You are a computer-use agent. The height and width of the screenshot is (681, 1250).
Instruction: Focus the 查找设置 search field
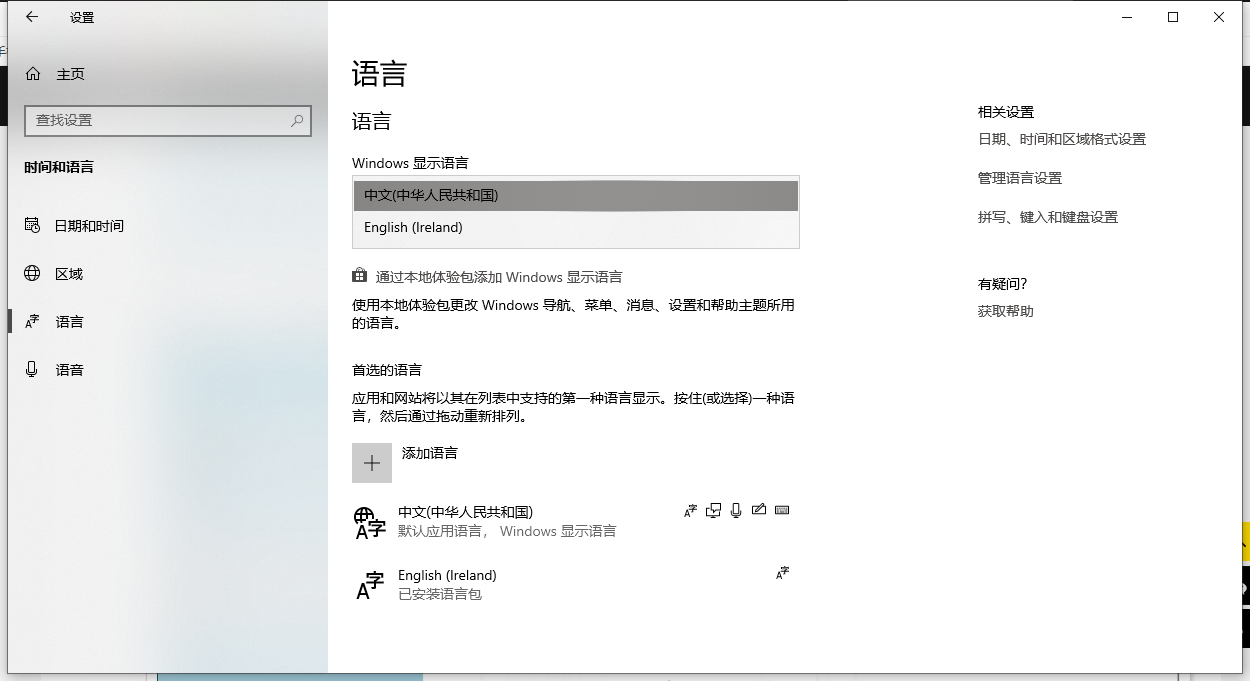click(168, 120)
